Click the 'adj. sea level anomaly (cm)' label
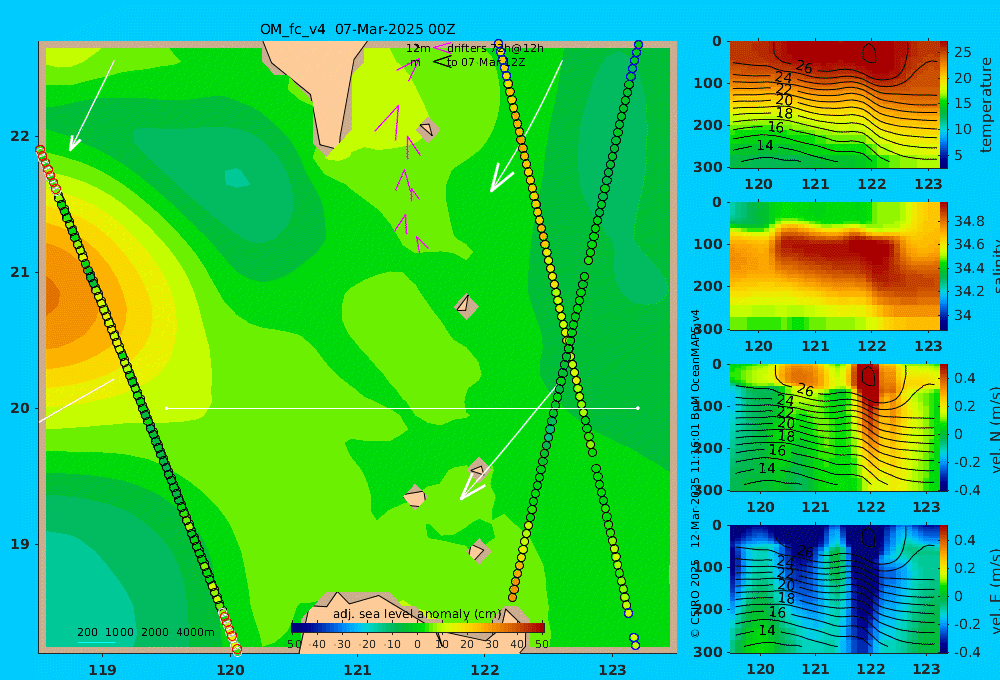1000x680 pixels. coord(417,614)
